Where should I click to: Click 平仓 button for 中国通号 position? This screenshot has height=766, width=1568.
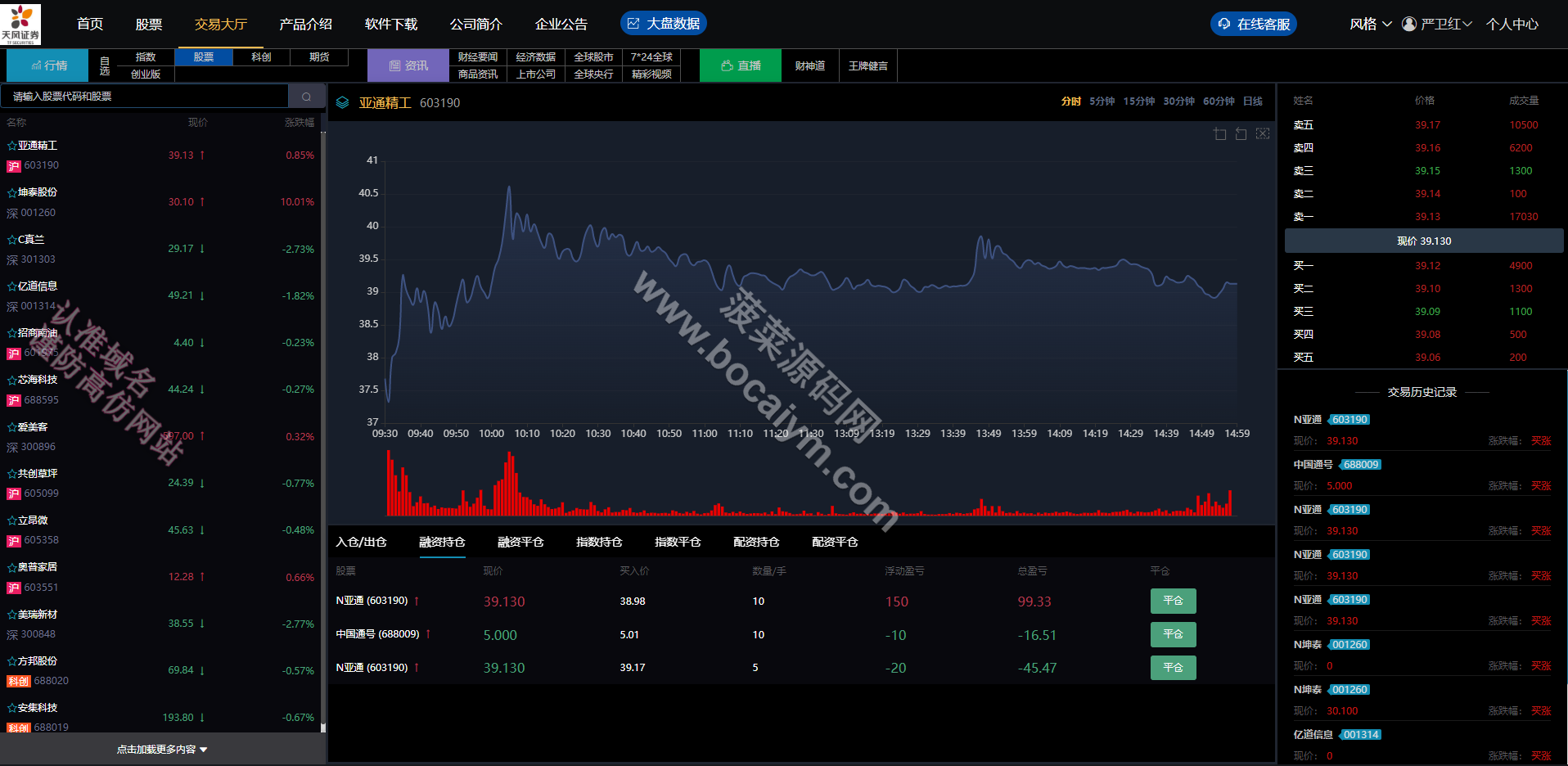(1173, 634)
